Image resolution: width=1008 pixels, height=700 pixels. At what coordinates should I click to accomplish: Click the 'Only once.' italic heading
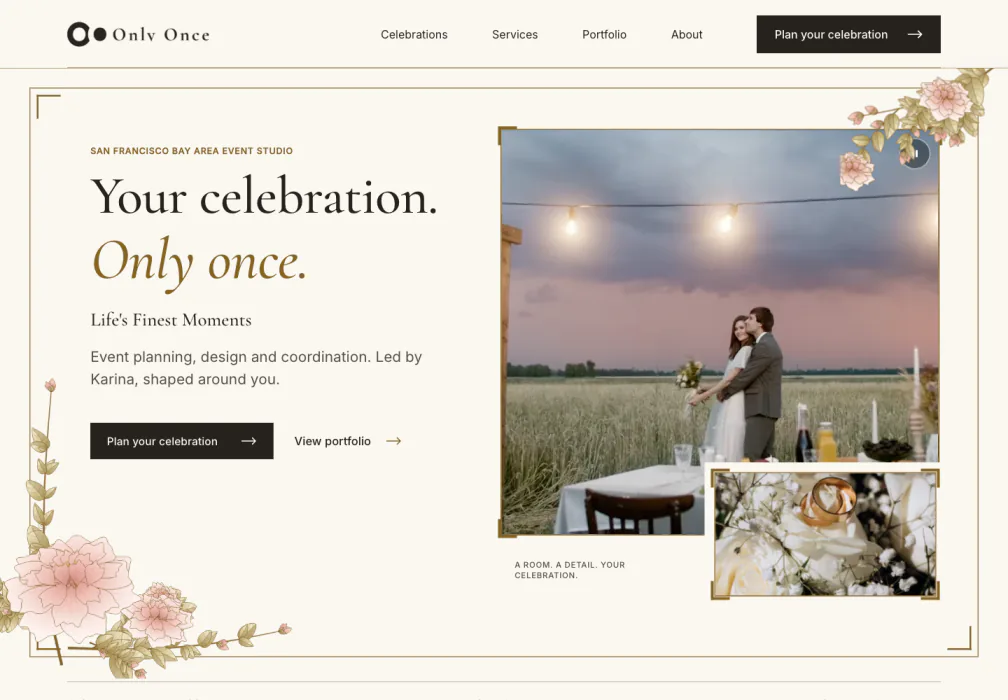[x=199, y=262]
